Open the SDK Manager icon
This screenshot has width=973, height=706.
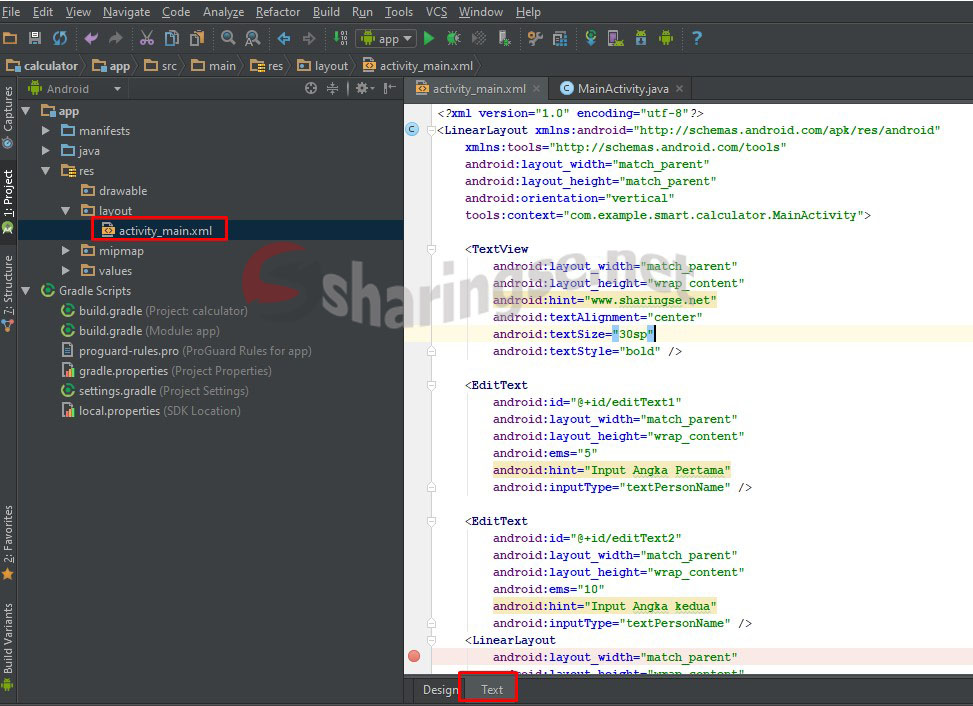click(640, 38)
